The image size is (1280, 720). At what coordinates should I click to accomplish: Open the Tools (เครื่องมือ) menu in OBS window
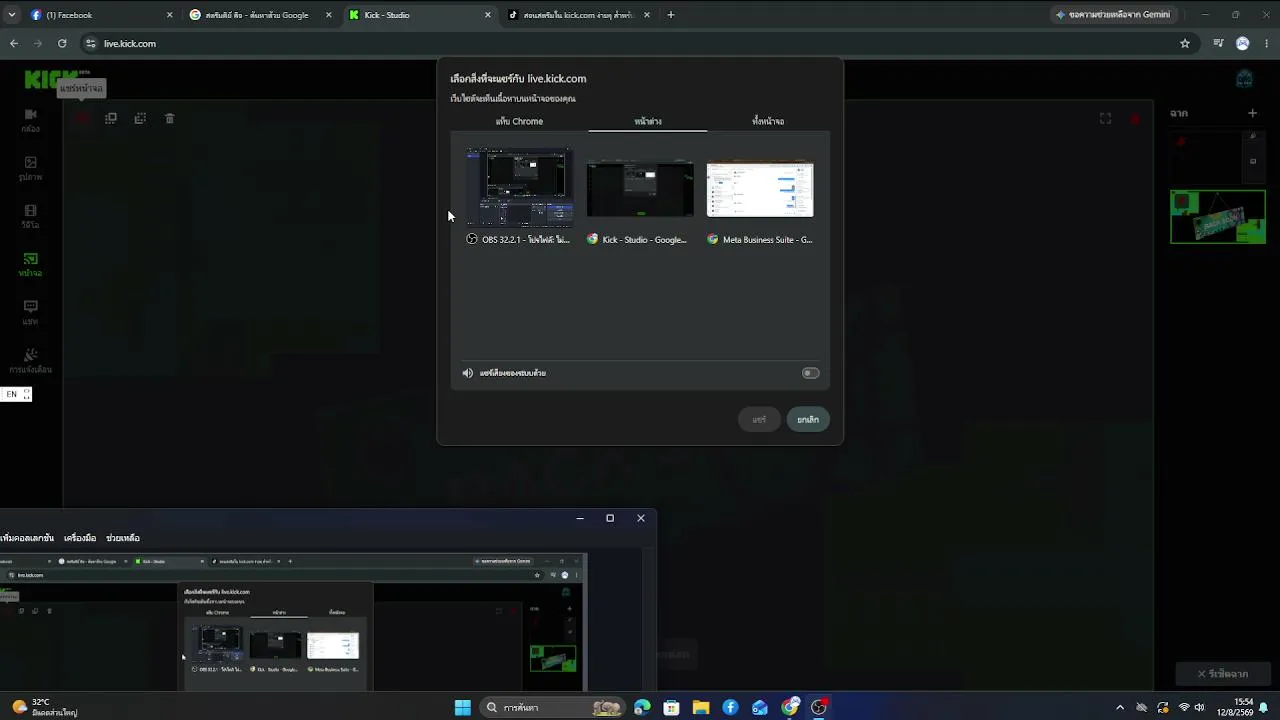80,538
